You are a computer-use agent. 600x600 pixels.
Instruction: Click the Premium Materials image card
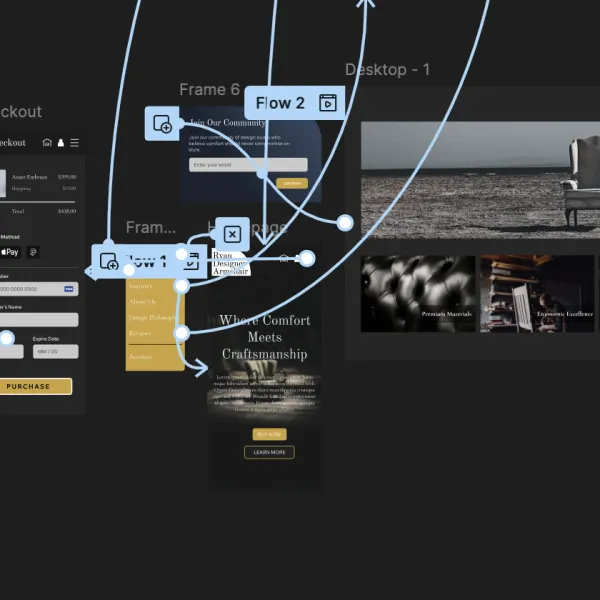[x=418, y=293]
